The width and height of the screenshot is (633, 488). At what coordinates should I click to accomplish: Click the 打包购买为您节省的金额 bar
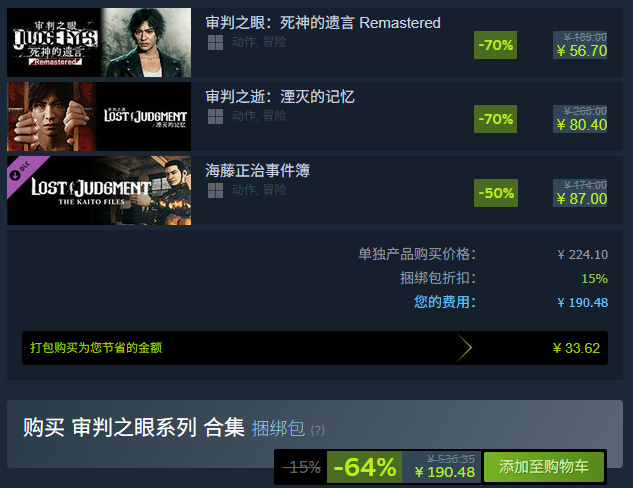pos(315,348)
